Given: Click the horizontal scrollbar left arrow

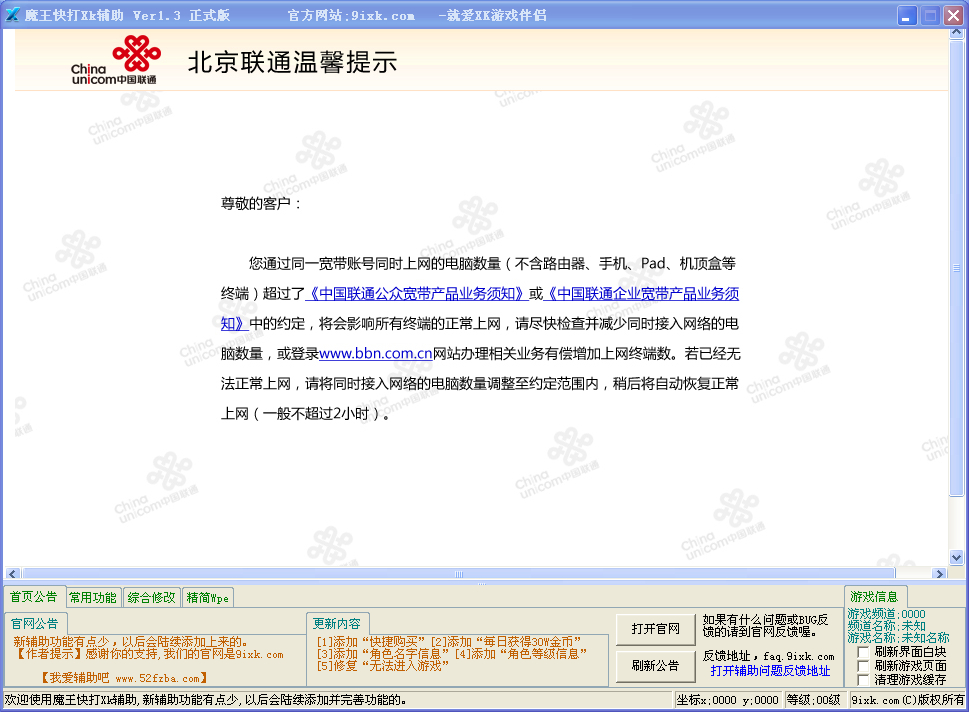Looking at the screenshot, I should [x=12, y=574].
